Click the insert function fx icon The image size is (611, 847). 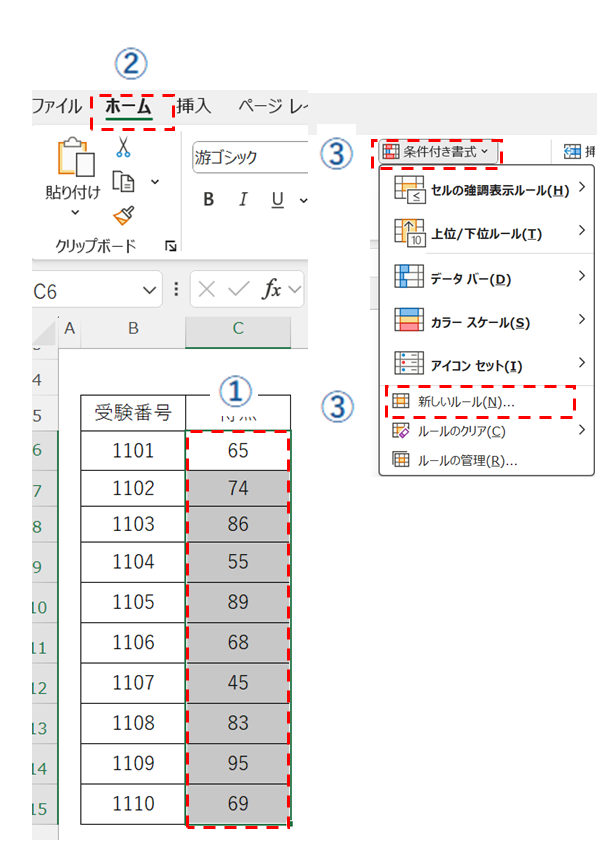click(272, 290)
